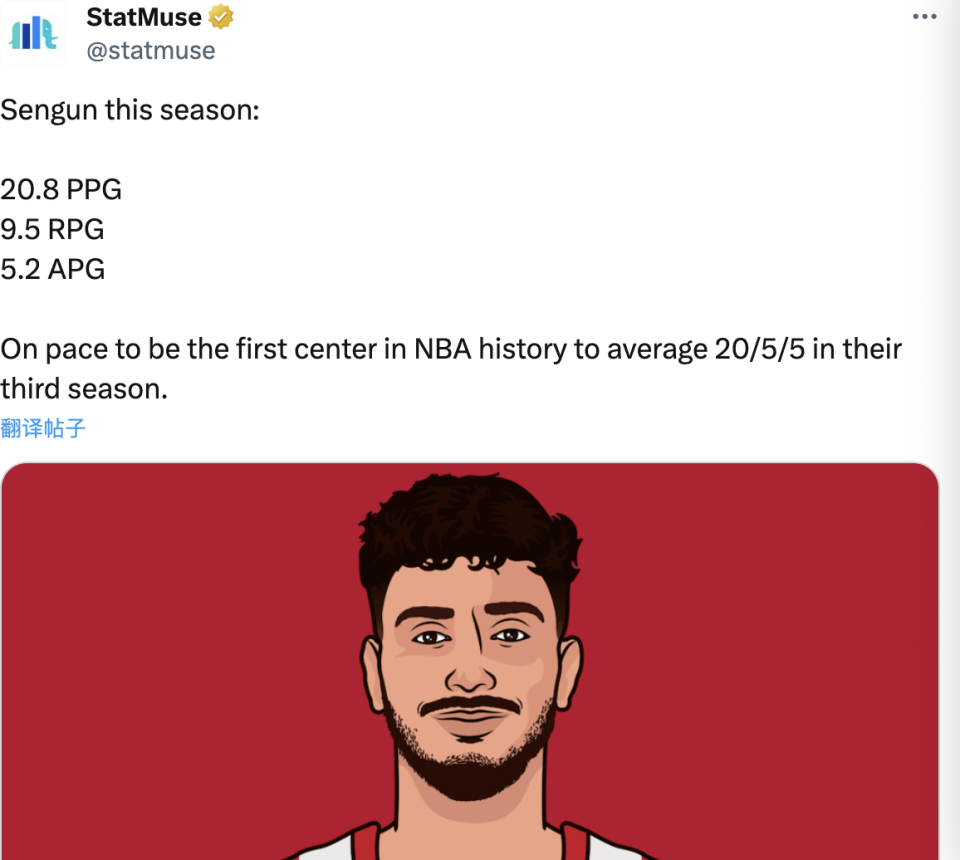Image resolution: width=960 pixels, height=860 pixels.
Task: Translate the post via 翻译帖子 link
Action: (43, 429)
